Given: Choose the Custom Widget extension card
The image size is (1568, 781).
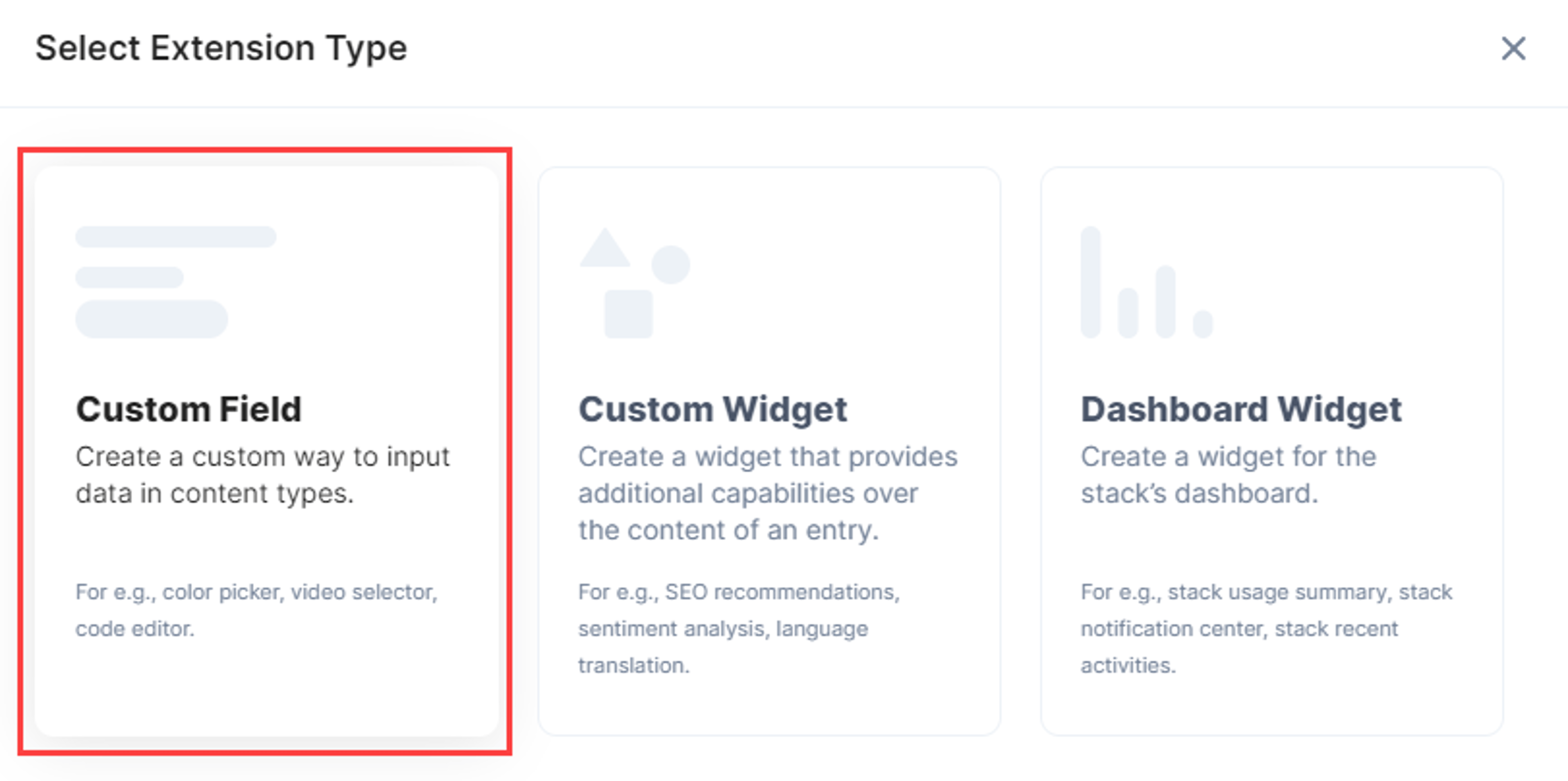Looking at the screenshot, I should [769, 451].
